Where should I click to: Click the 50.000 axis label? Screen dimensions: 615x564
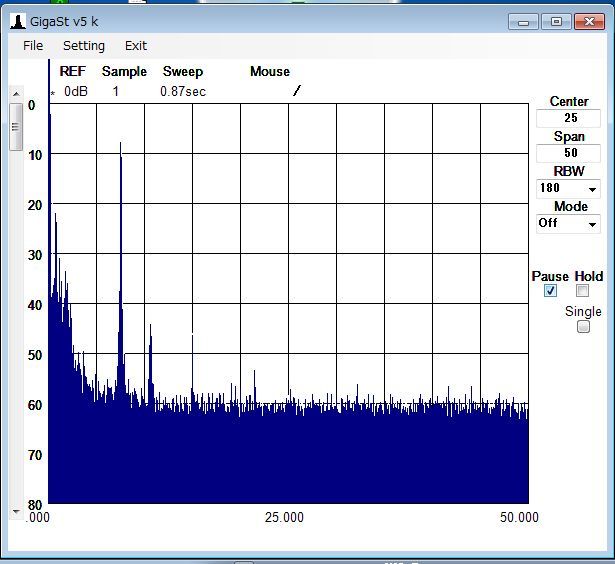click(x=519, y=517)
